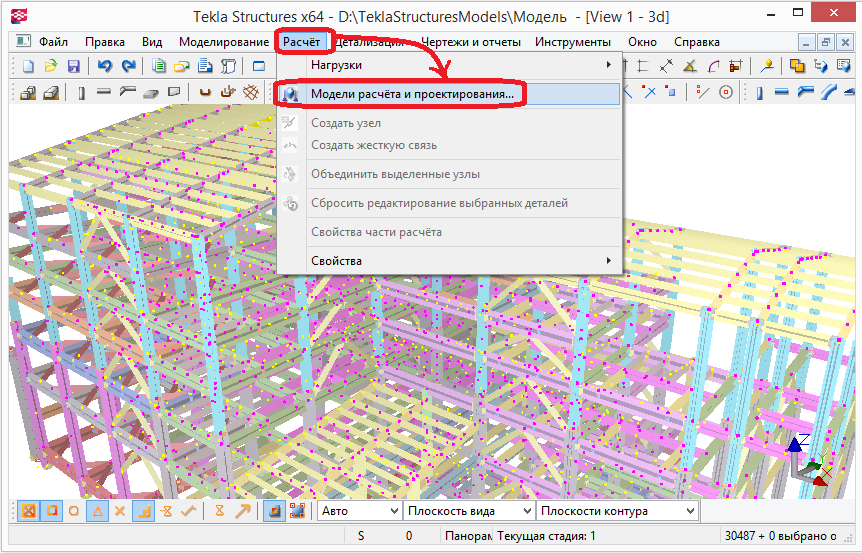Click the blue window view icon

coord(258,67)
